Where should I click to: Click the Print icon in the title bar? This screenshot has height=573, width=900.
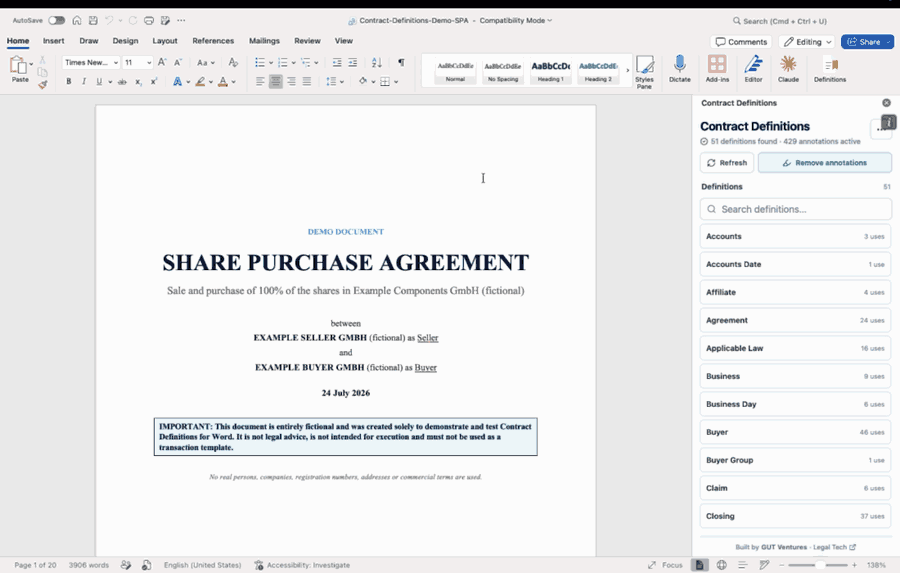click(x=149, y=21)
